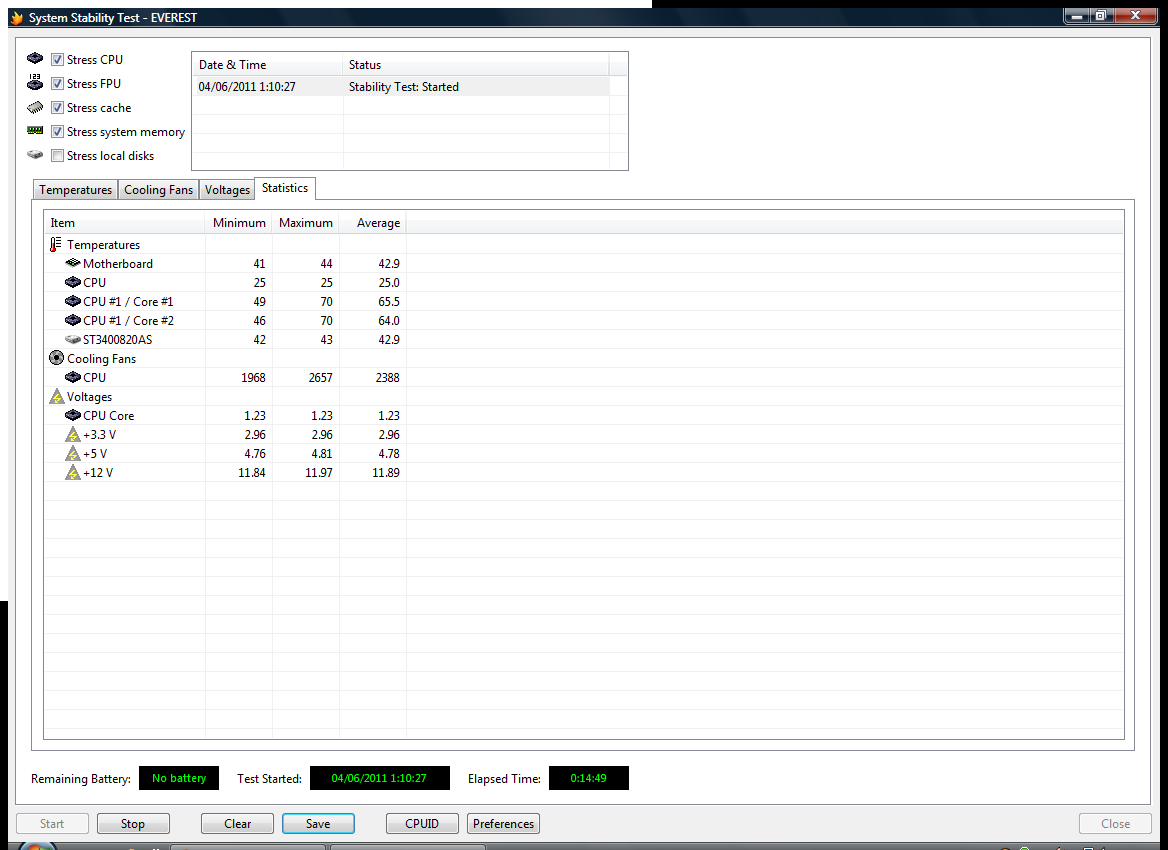The height and width of the screenshot is (850, 1168).
Task: Open the CPUID button
Action: tap(422, 823)
